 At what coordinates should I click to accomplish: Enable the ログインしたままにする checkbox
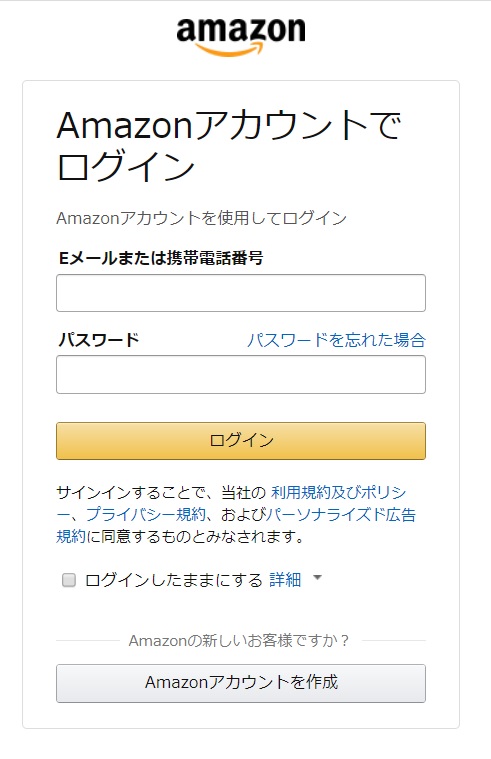[69, 579]
